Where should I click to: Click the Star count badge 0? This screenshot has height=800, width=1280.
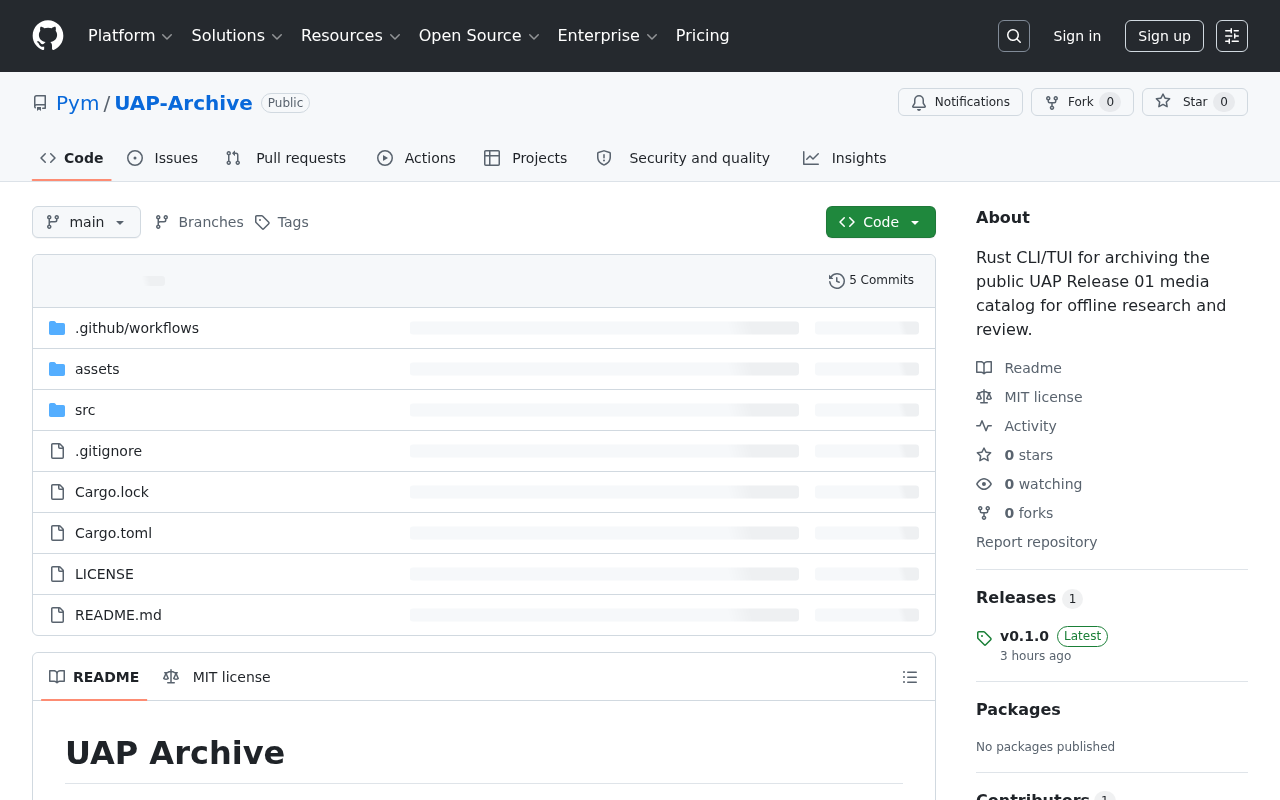coord(1224,102)
